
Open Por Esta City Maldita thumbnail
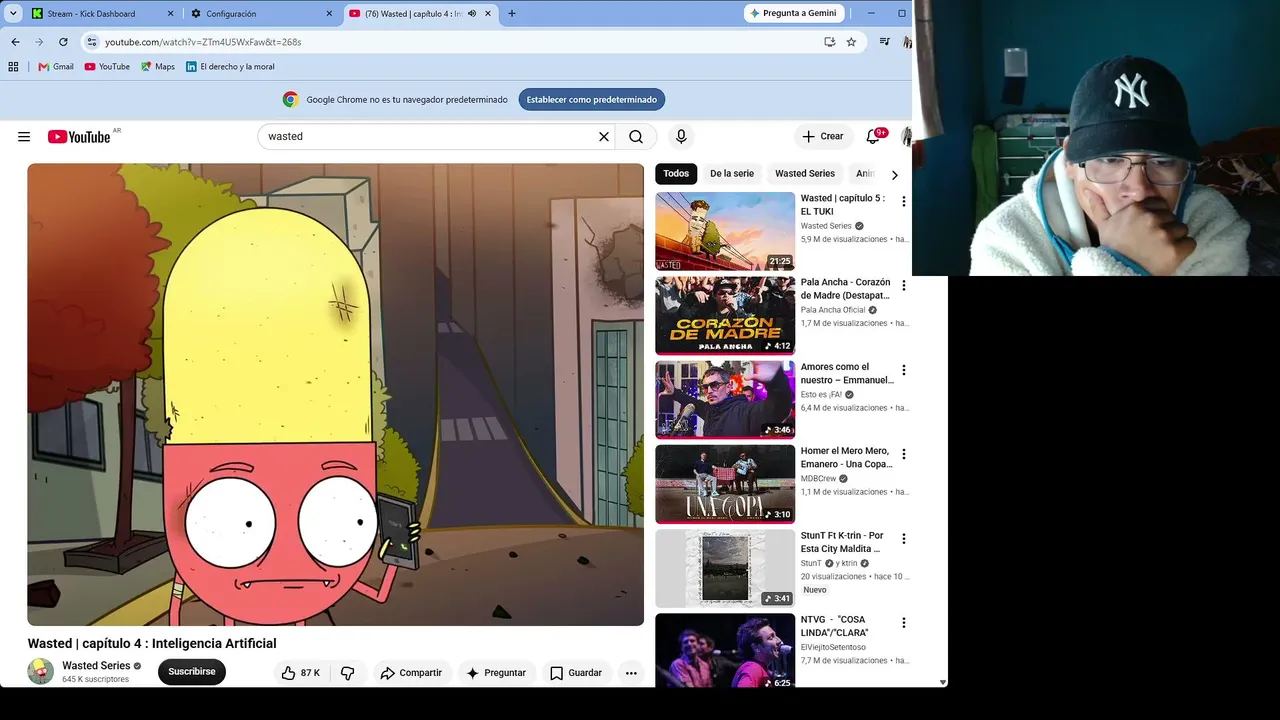coord(725,569)
